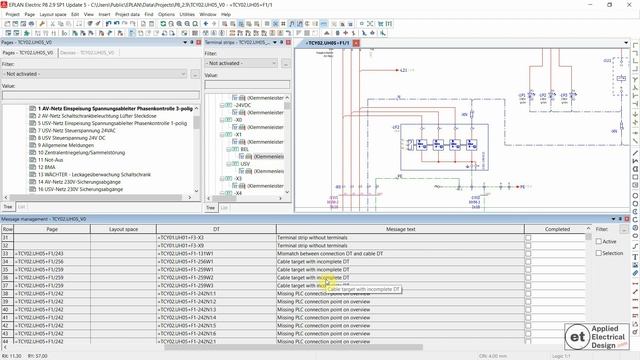Click the '...' Filter button in Message management
Screen dimensions: 640x360
[x=624, y=230]
